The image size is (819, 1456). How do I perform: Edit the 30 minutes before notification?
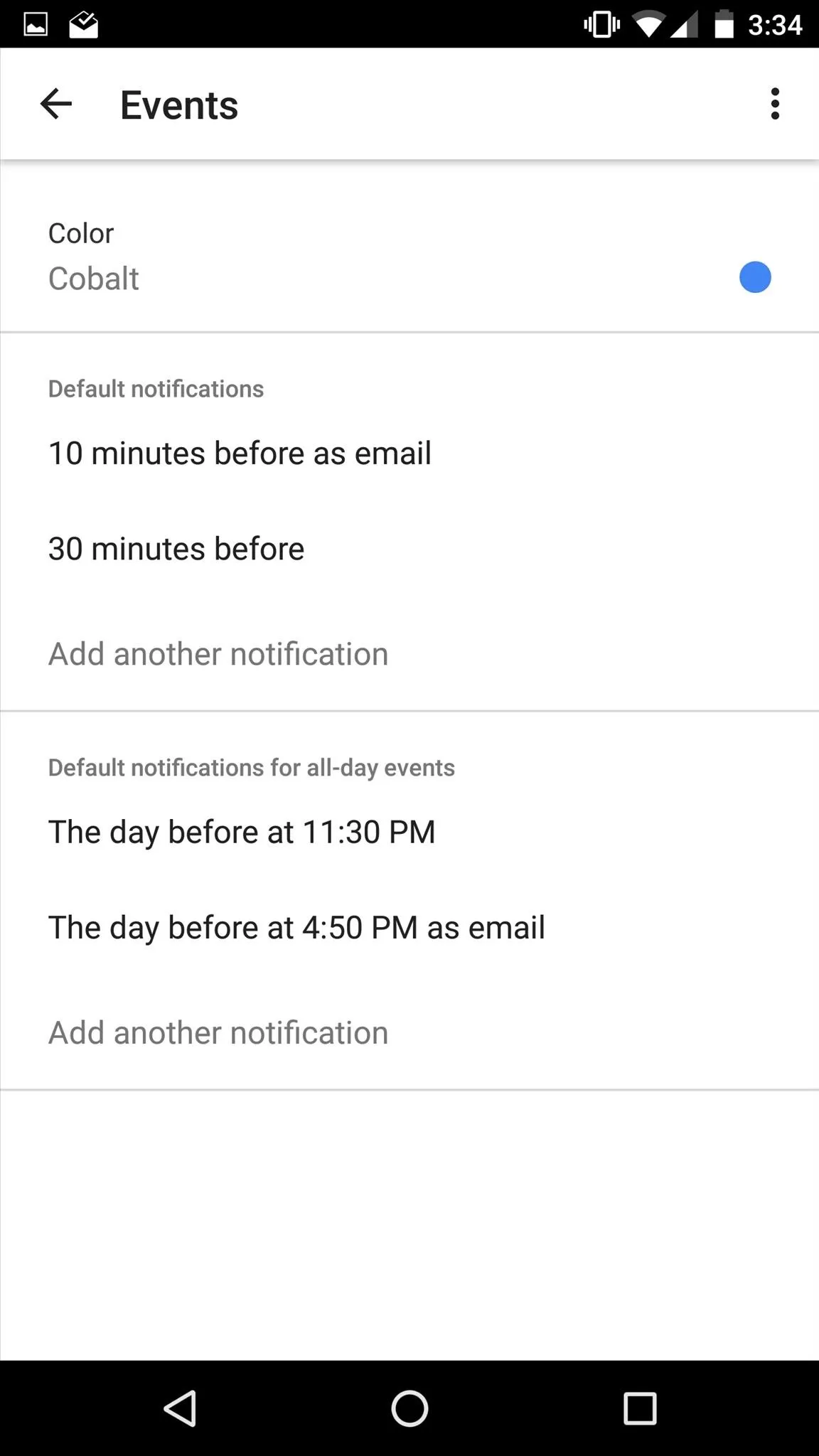[x=409, y=549]
